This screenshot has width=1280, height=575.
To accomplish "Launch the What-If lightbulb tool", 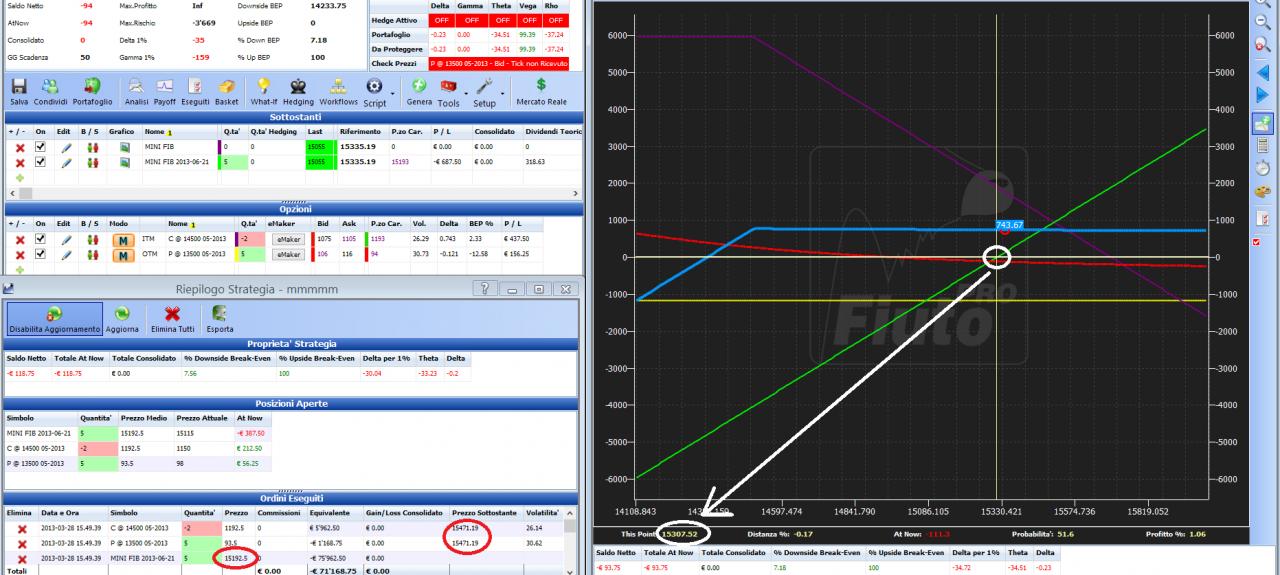I will click(264, 91).
